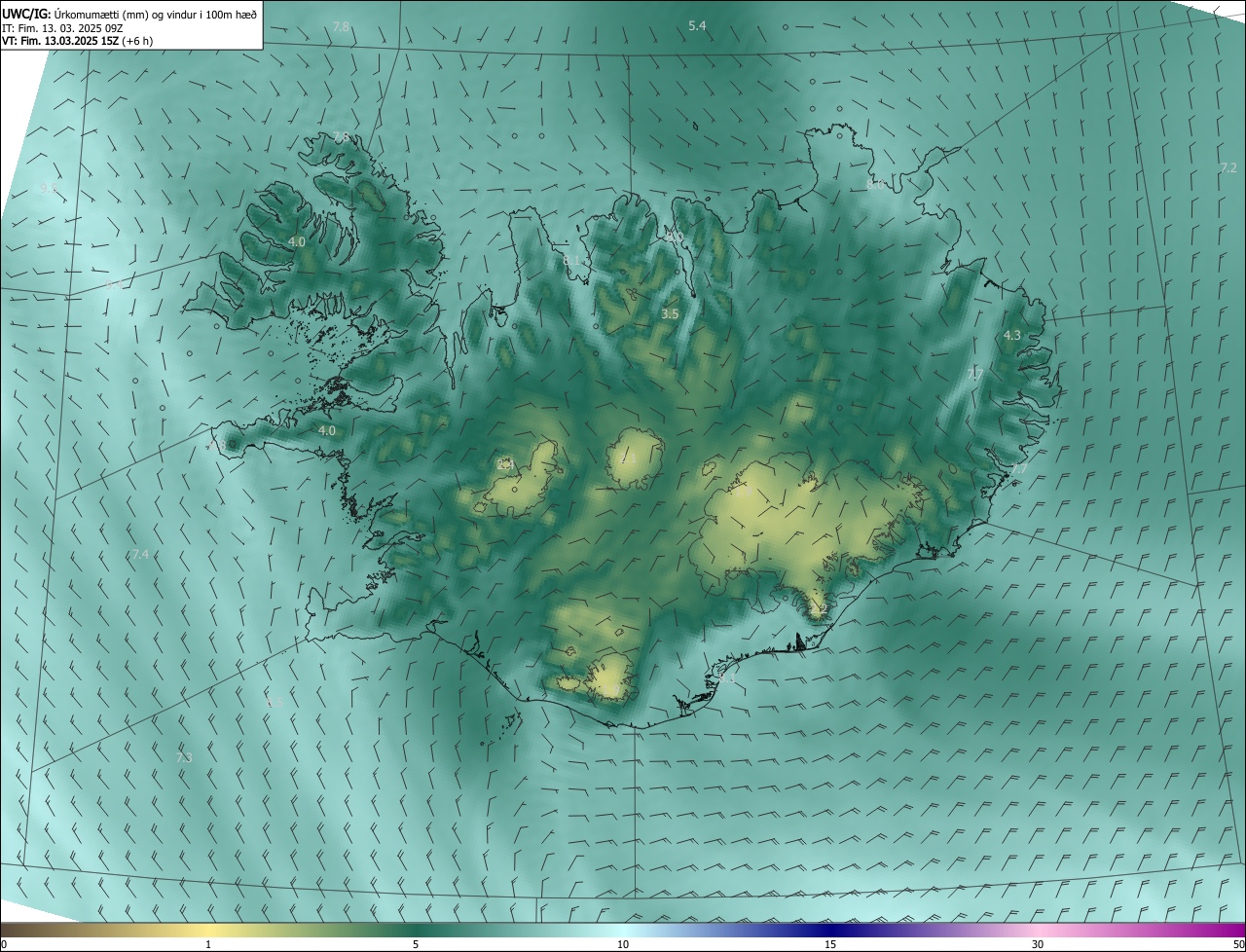Screen dimensions: 1246x952
Task: Click the precipitation color scale bar
Action: 623,930
